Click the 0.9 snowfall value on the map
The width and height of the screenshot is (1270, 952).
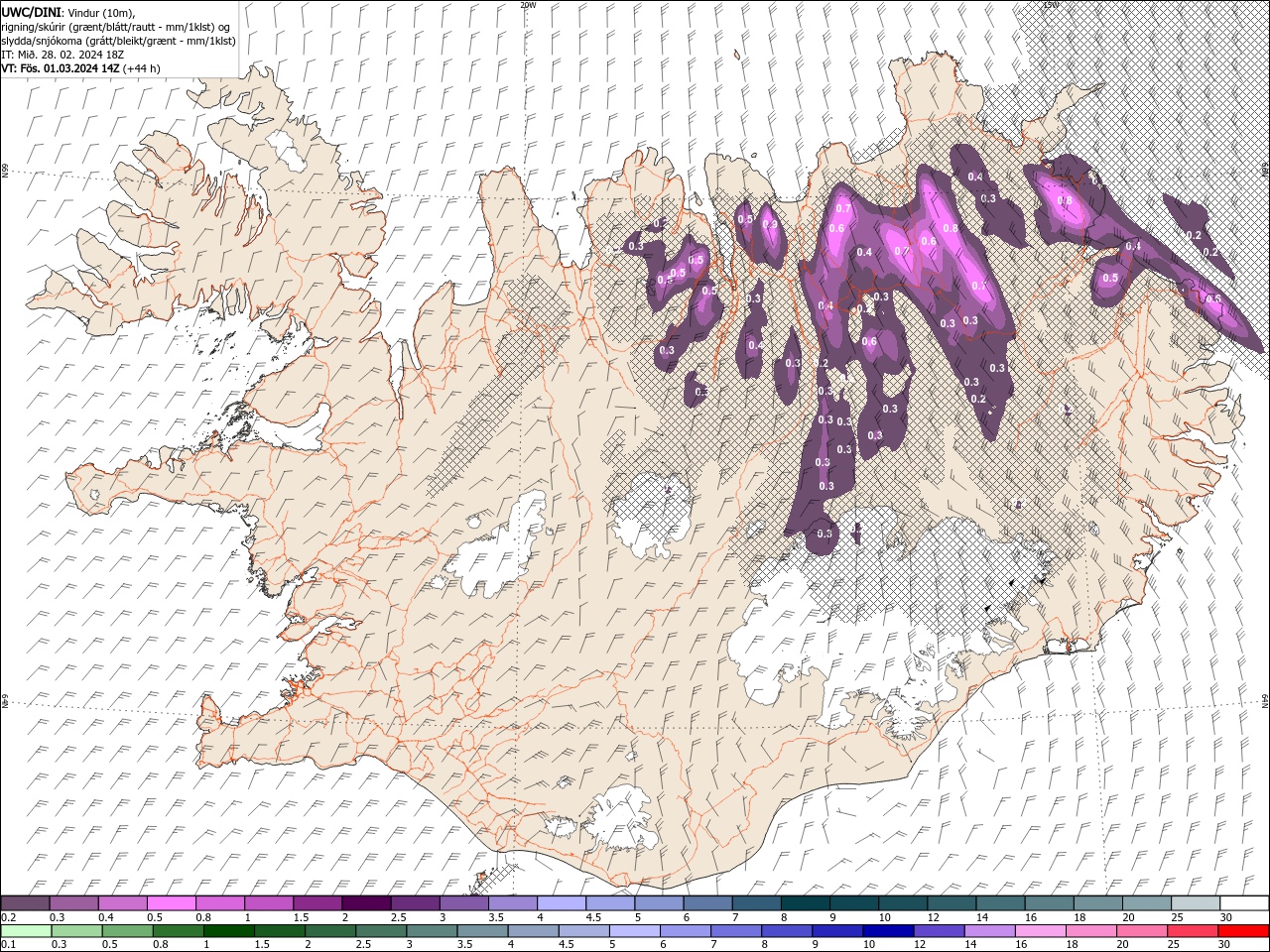(x=770, y=225)
